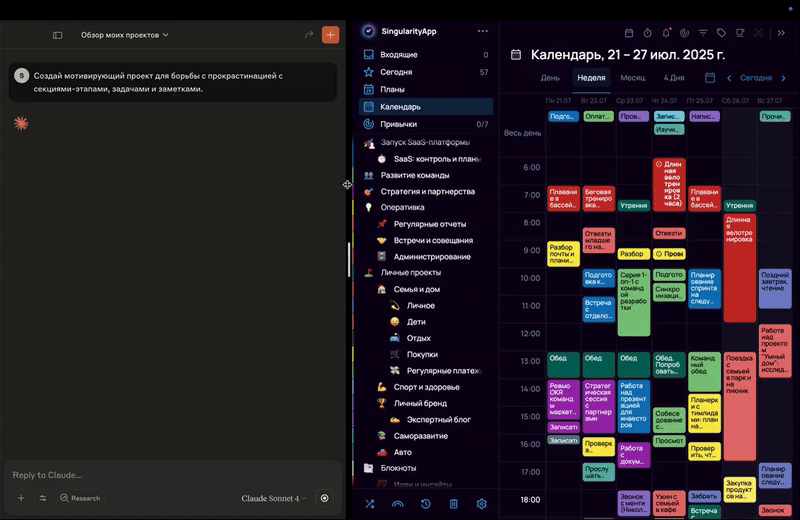Open the filter icon in the toolbar
Screen dimensions: 800x520
coord(703,33)
